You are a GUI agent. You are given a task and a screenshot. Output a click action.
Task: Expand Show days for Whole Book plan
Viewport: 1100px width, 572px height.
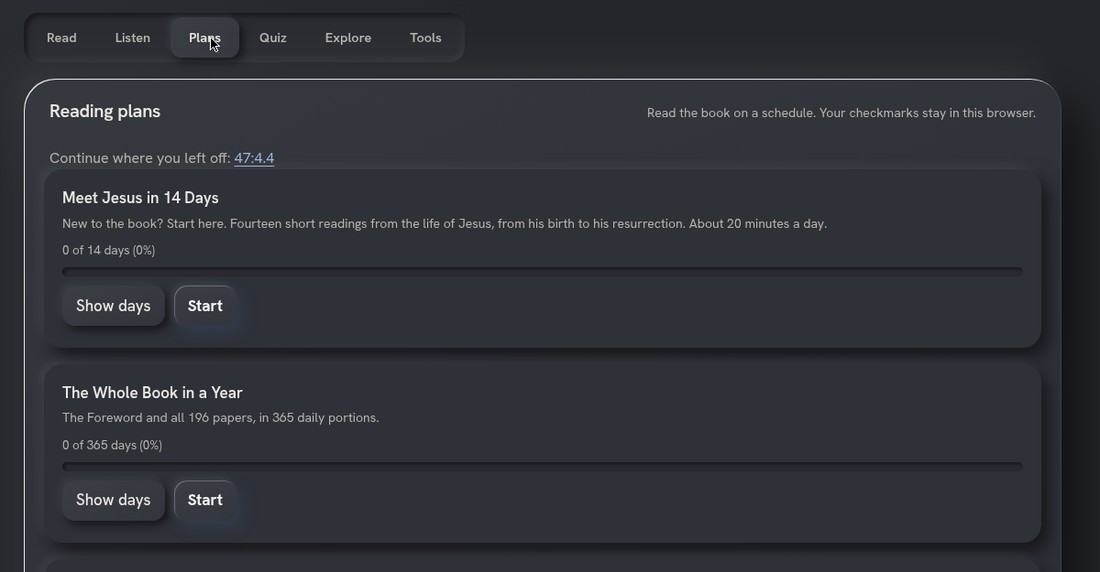tap(113, 500)
